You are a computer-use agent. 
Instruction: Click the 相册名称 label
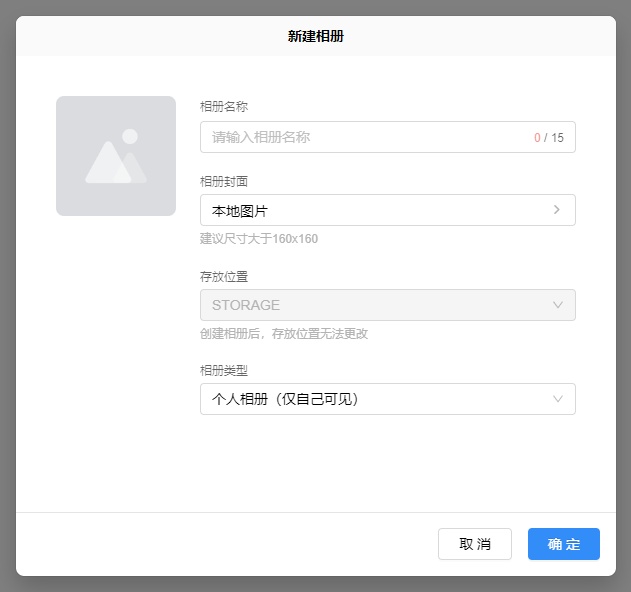coord(224,106)
